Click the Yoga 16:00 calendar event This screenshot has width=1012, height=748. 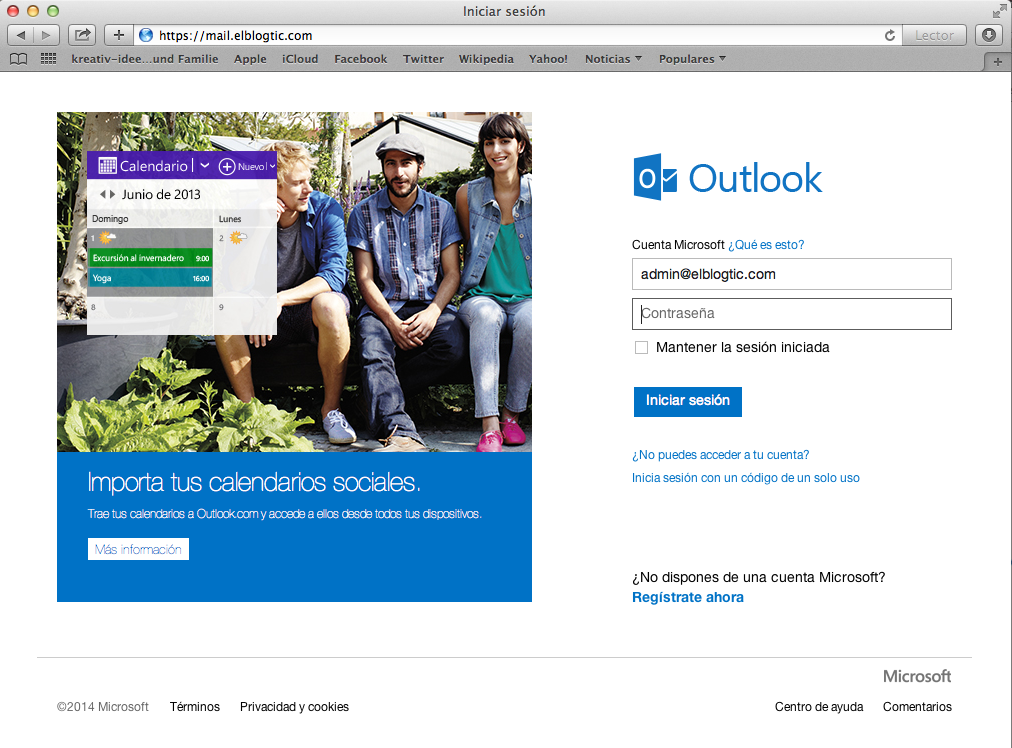tap(150, 278)
